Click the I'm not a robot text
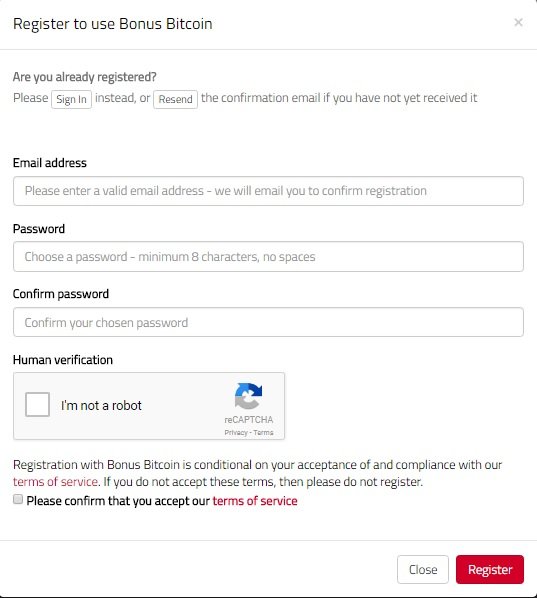 click(101, 405)
